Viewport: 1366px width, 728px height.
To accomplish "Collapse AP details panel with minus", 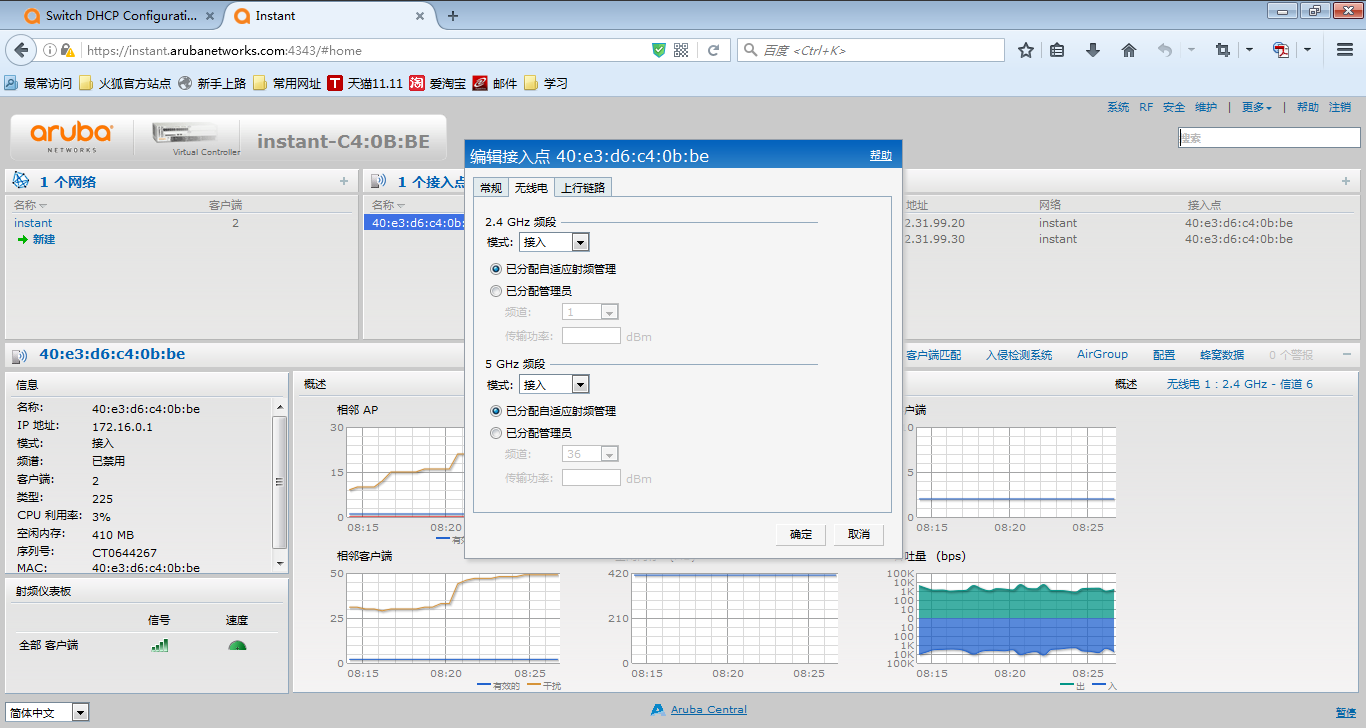I will pos(1346,355).
